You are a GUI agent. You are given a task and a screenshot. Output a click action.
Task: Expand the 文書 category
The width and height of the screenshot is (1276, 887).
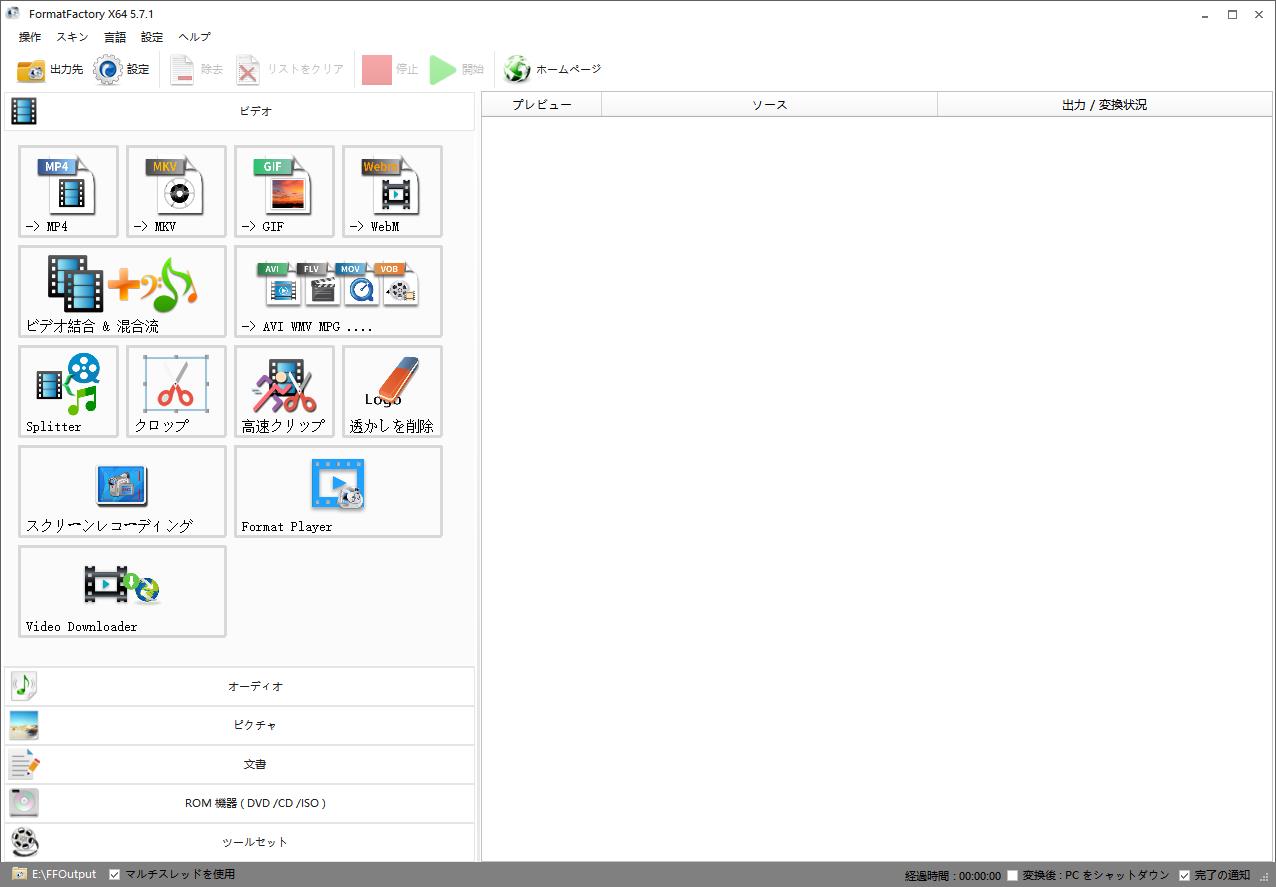239,764
